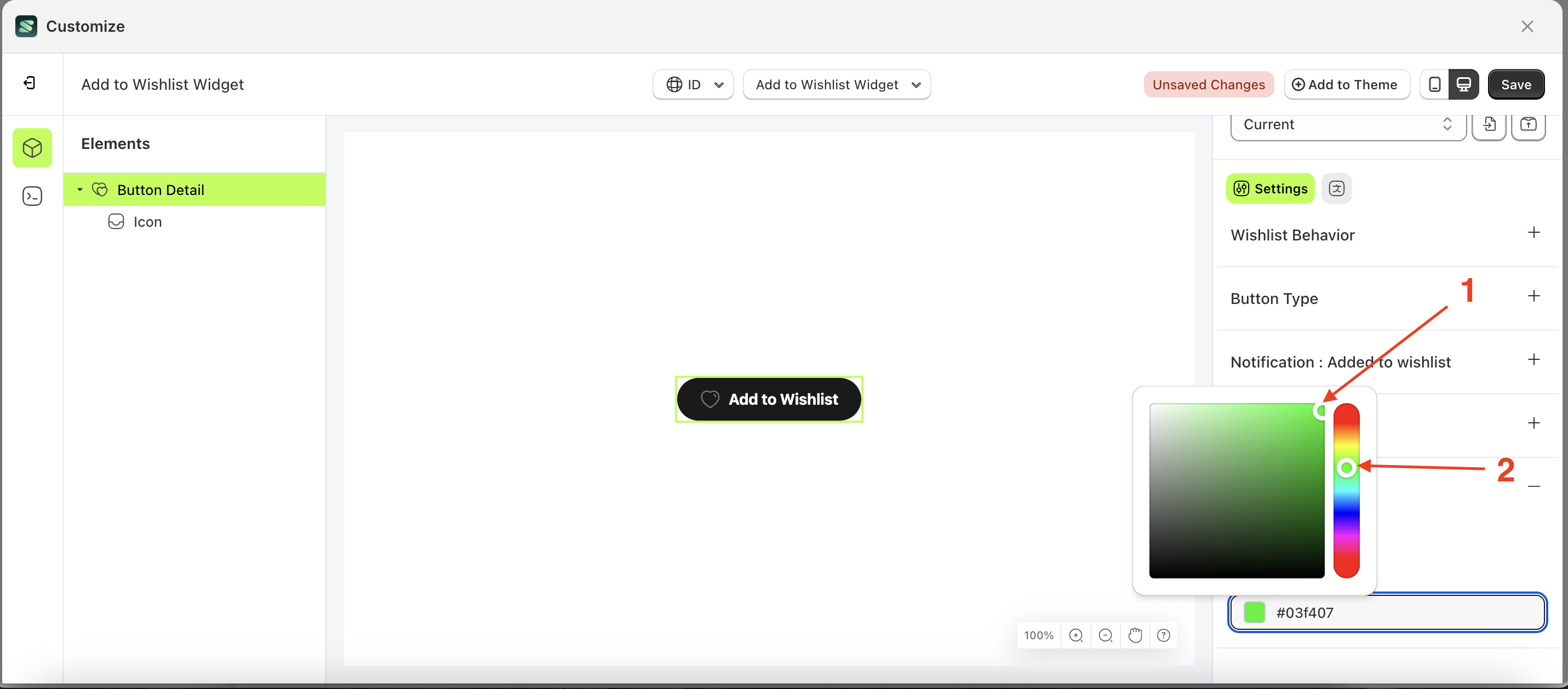The width and height of the screenshot is (1568, 689).
Task: Click the Save button
Action: coord(1515,84)
